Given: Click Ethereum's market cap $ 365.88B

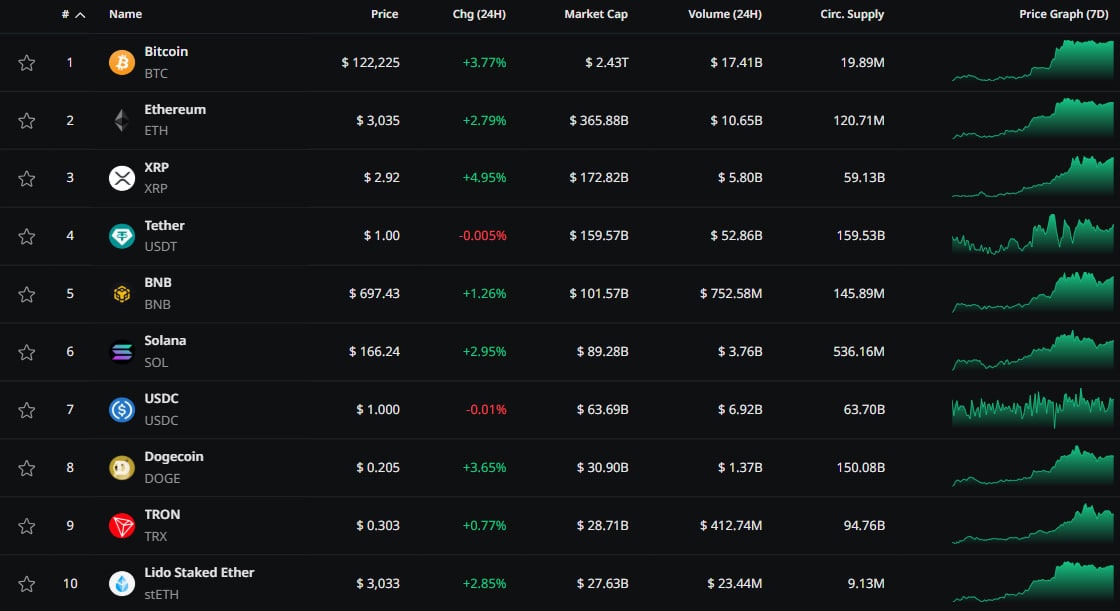Looking at the screenshot, I should coord(599,121).
